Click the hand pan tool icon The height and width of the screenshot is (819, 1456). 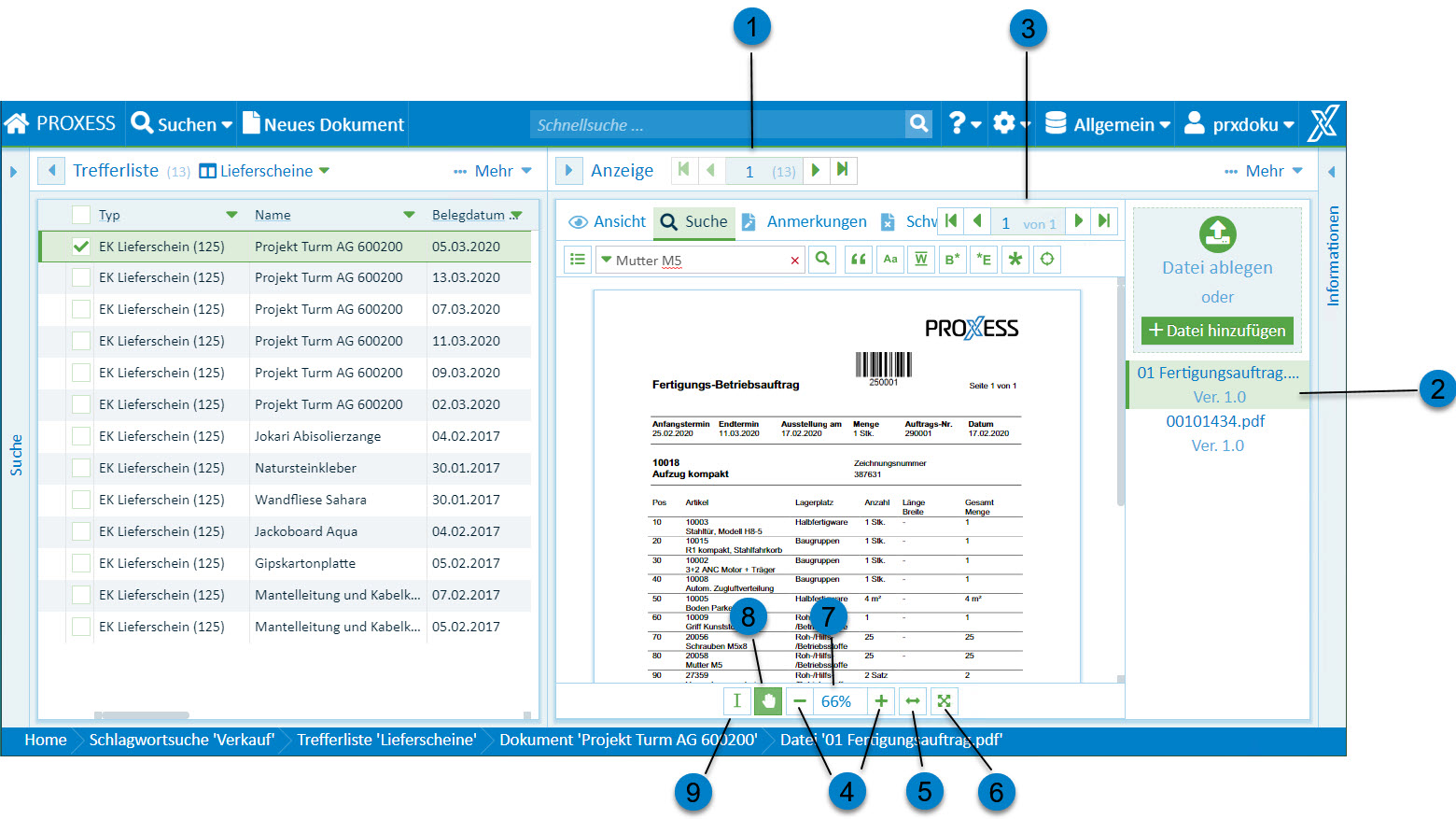(x=768, y=701)
